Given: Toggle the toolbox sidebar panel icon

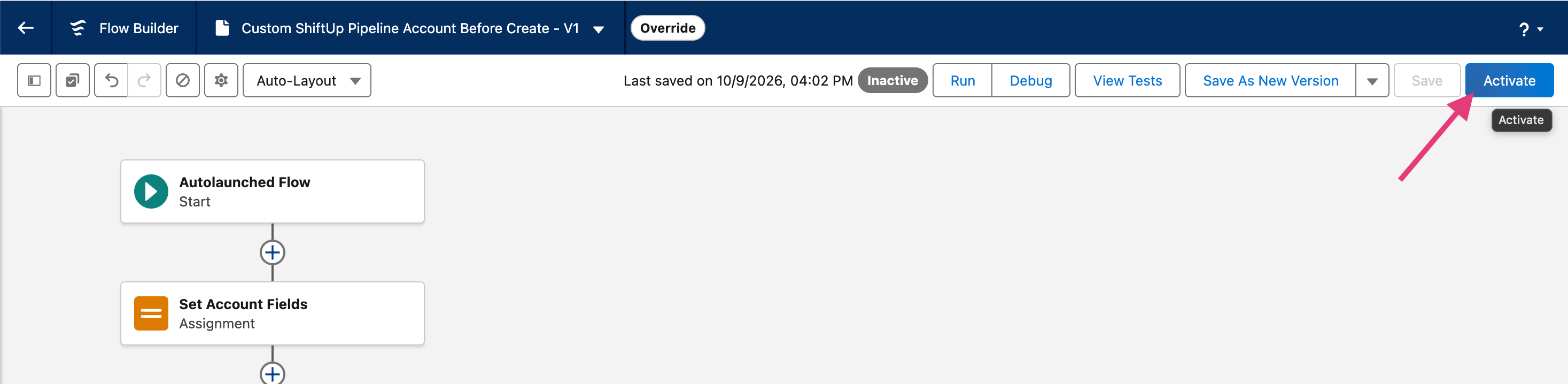Looking at the screenshot, I should click(x=34, y=80).
